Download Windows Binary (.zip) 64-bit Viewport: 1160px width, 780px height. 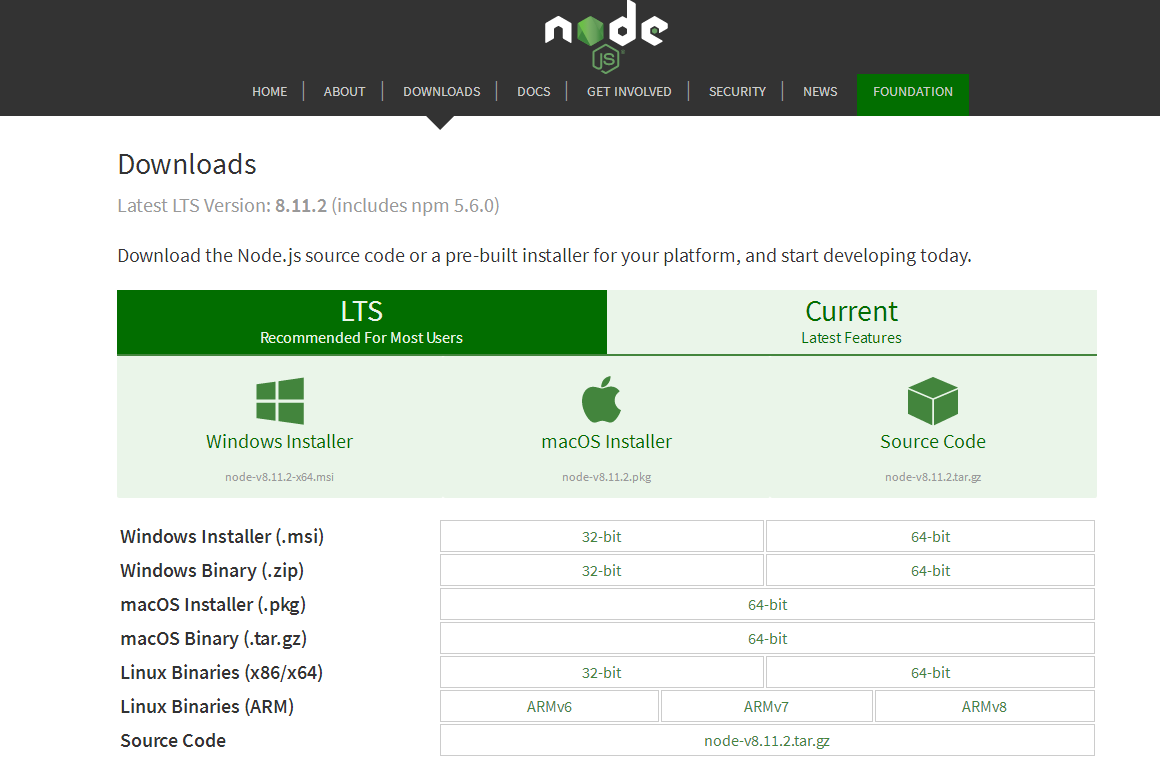pos(931,571)
